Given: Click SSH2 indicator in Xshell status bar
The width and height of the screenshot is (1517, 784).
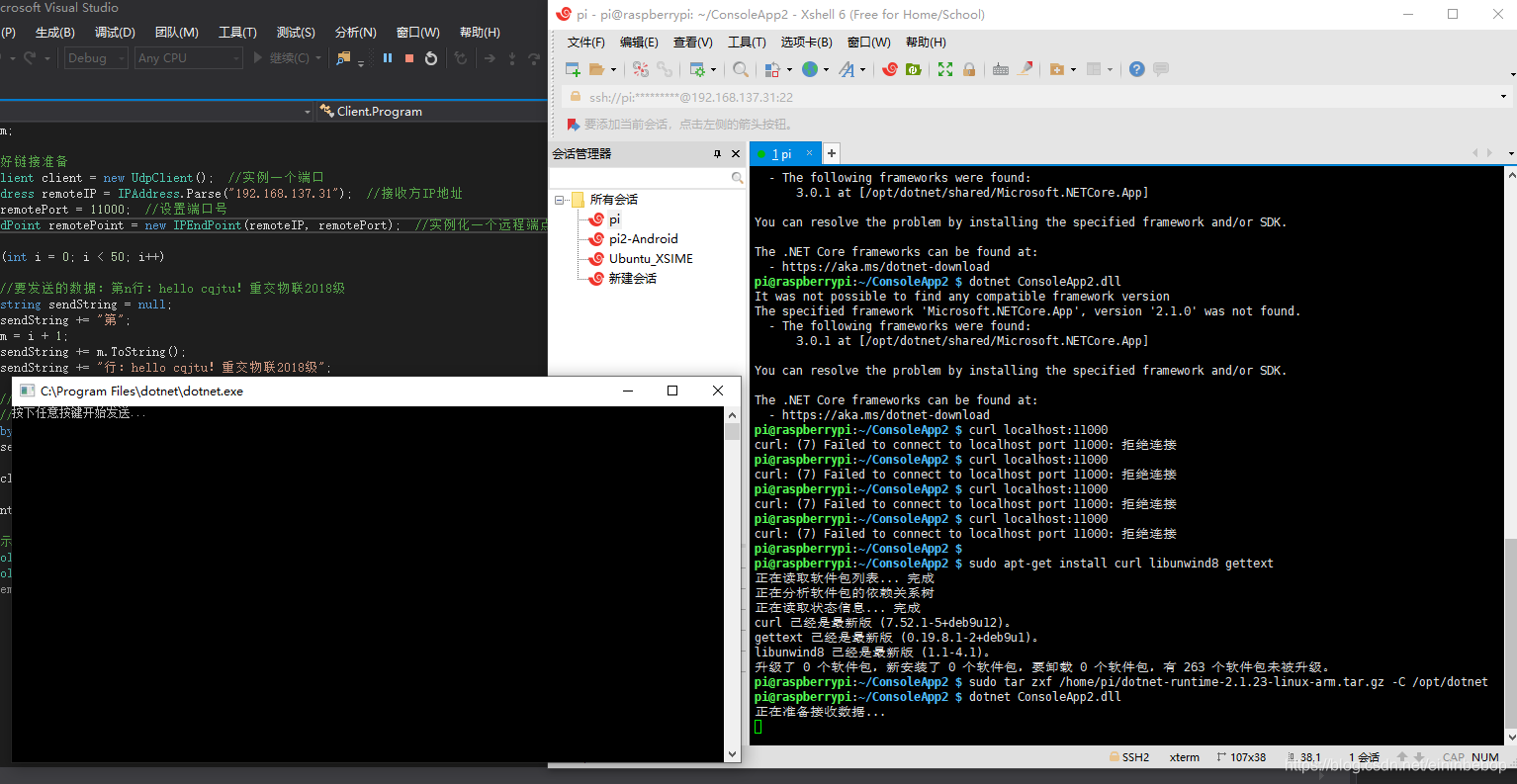Looking at the screenshot, I should 1129,757.
